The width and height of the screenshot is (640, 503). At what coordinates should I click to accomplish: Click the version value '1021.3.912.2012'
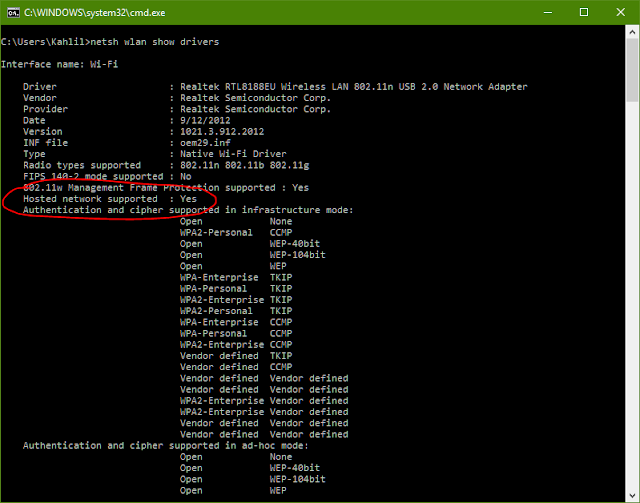(222, 131)
